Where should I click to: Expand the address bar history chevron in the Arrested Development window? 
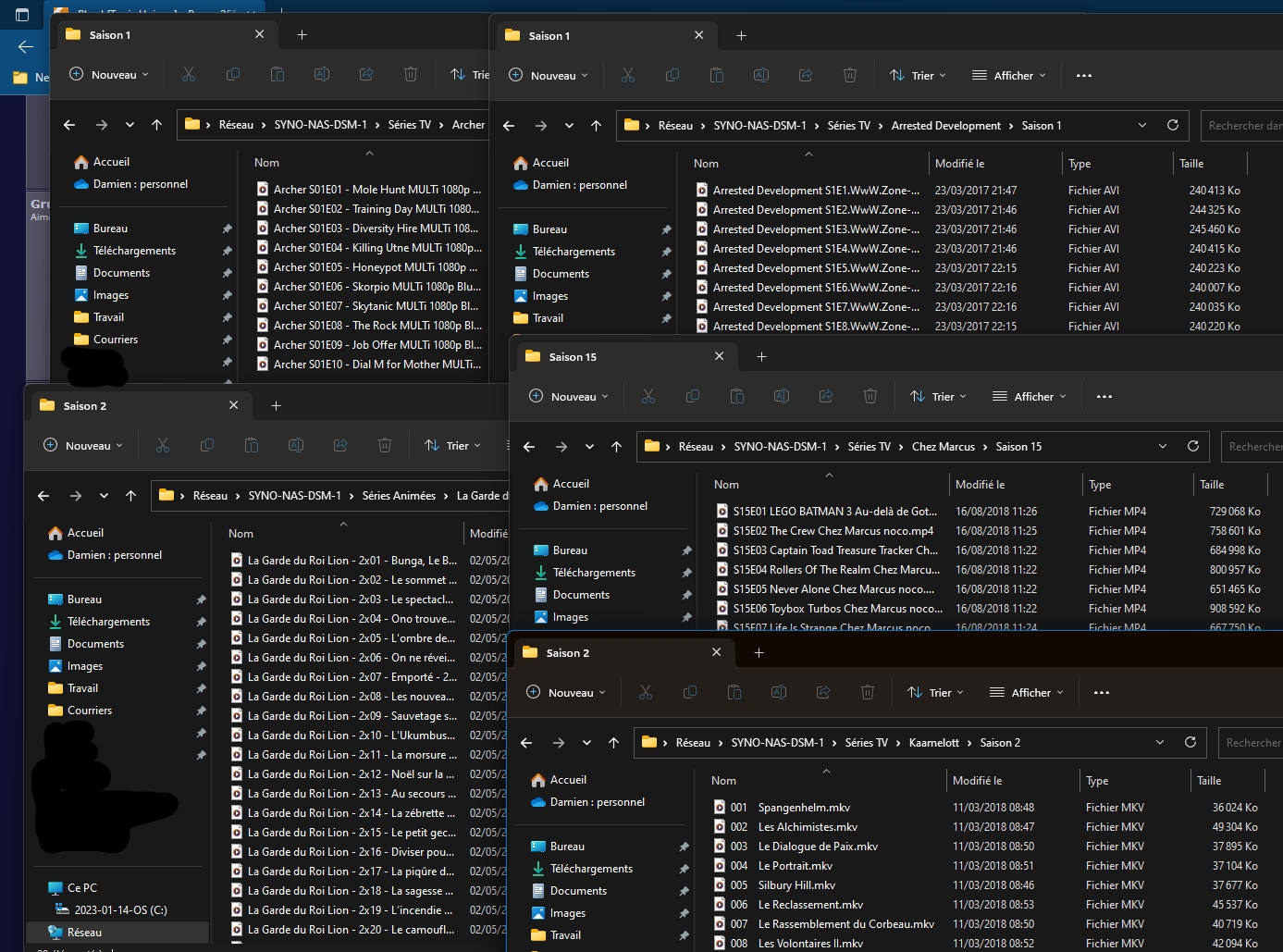1142,126
